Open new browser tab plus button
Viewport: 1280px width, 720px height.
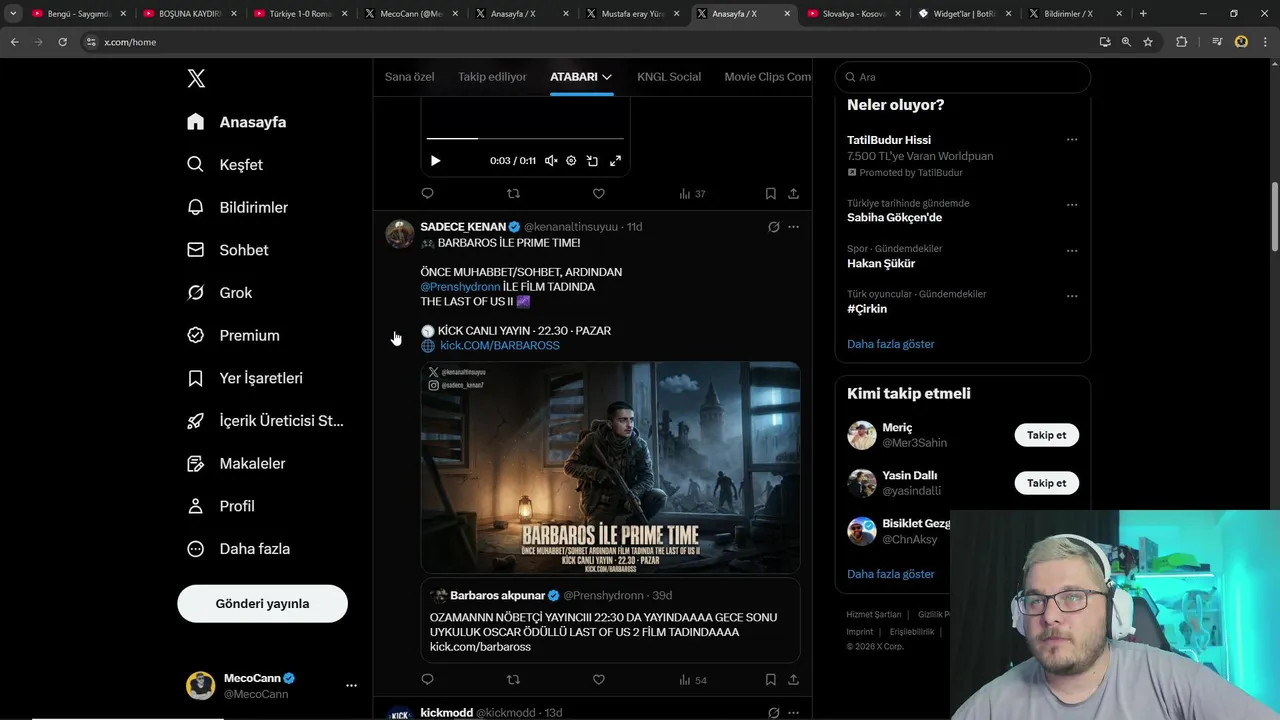click(1143, 14)
